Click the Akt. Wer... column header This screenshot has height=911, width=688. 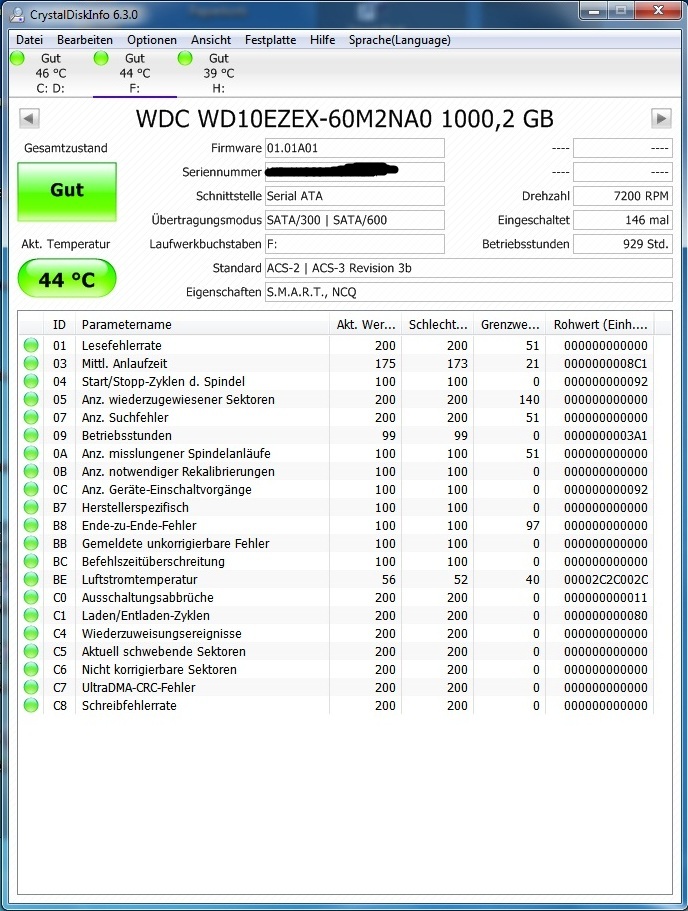coord(366,325)
